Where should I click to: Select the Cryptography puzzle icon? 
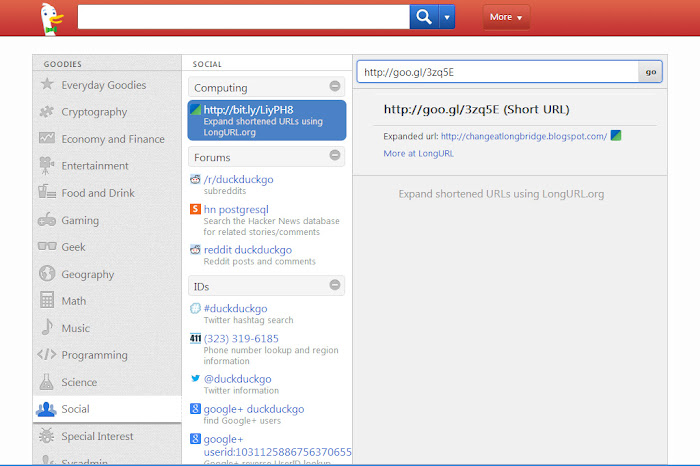[x=47, y=111]
